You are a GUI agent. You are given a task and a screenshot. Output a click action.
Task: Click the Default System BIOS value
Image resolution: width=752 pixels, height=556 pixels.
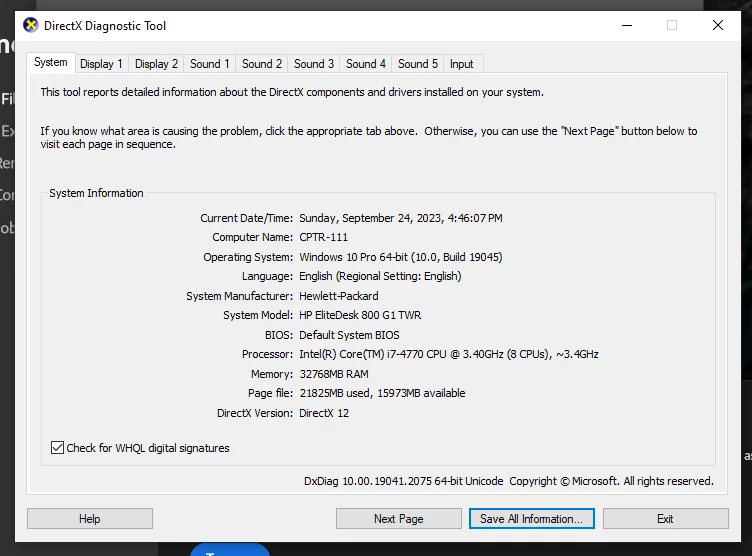(349, 335)
